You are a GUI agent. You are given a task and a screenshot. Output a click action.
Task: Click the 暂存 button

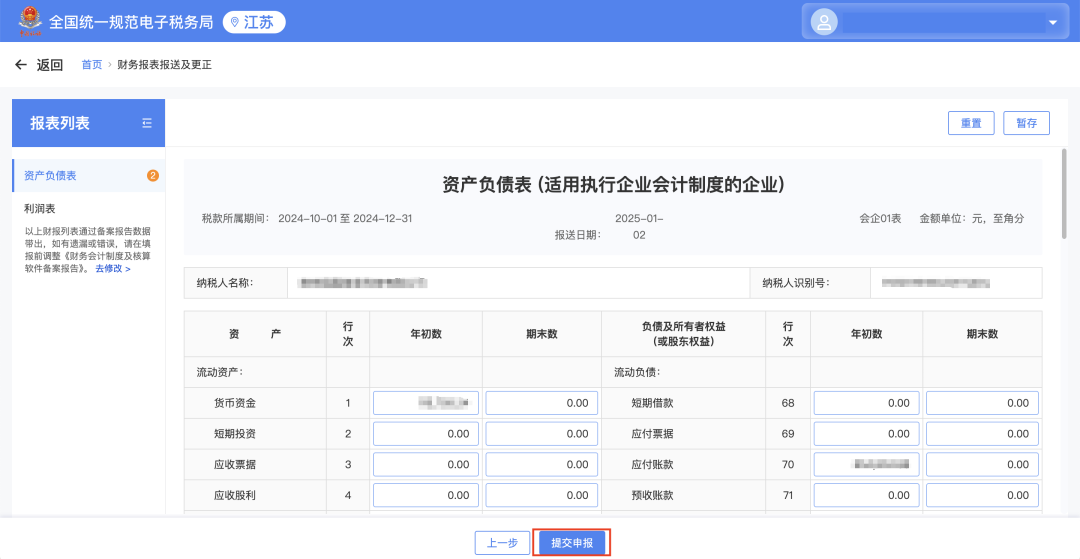[x=1026, y=123]
